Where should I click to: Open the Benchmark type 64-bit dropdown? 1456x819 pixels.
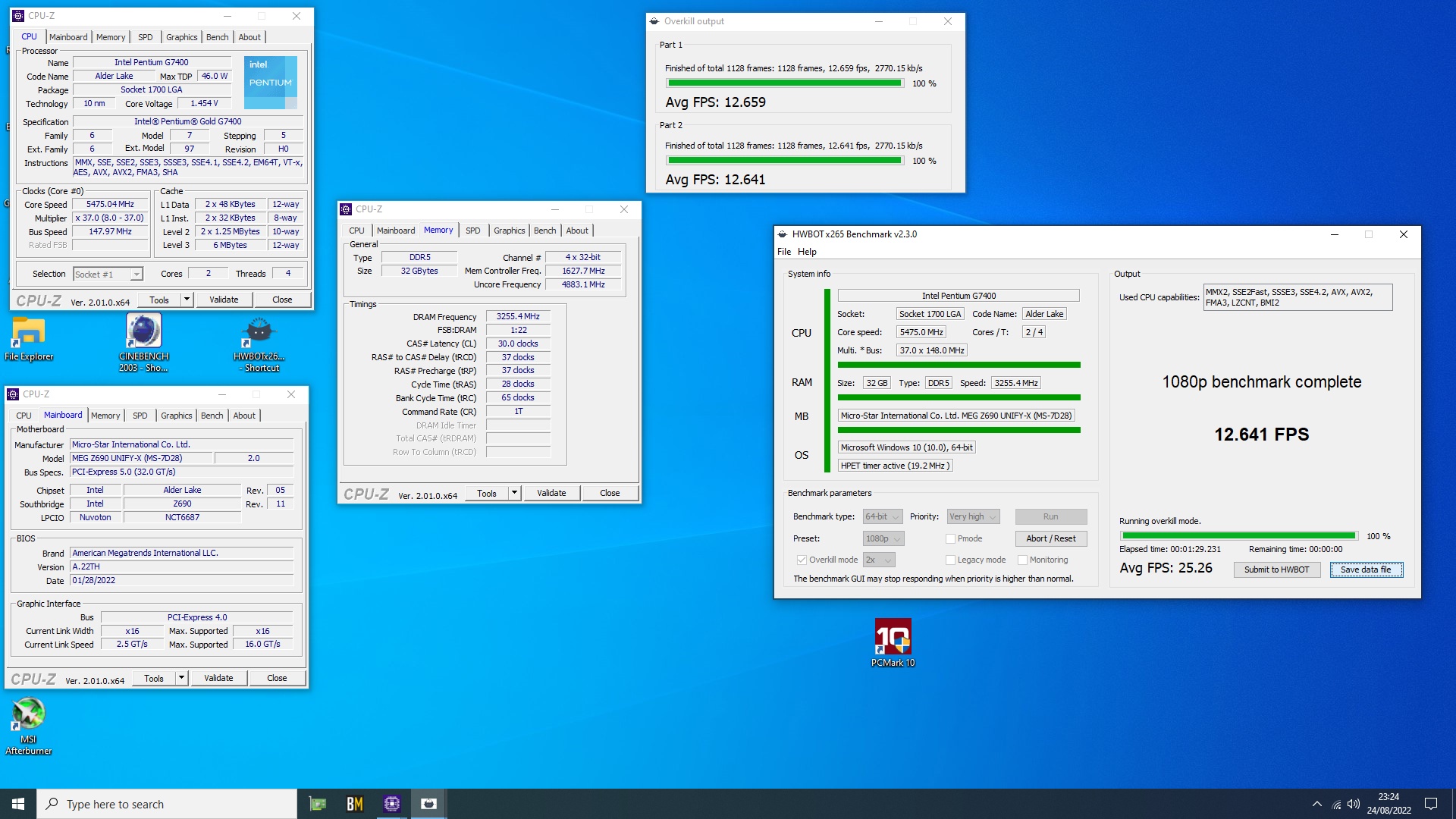coord(883,516)
